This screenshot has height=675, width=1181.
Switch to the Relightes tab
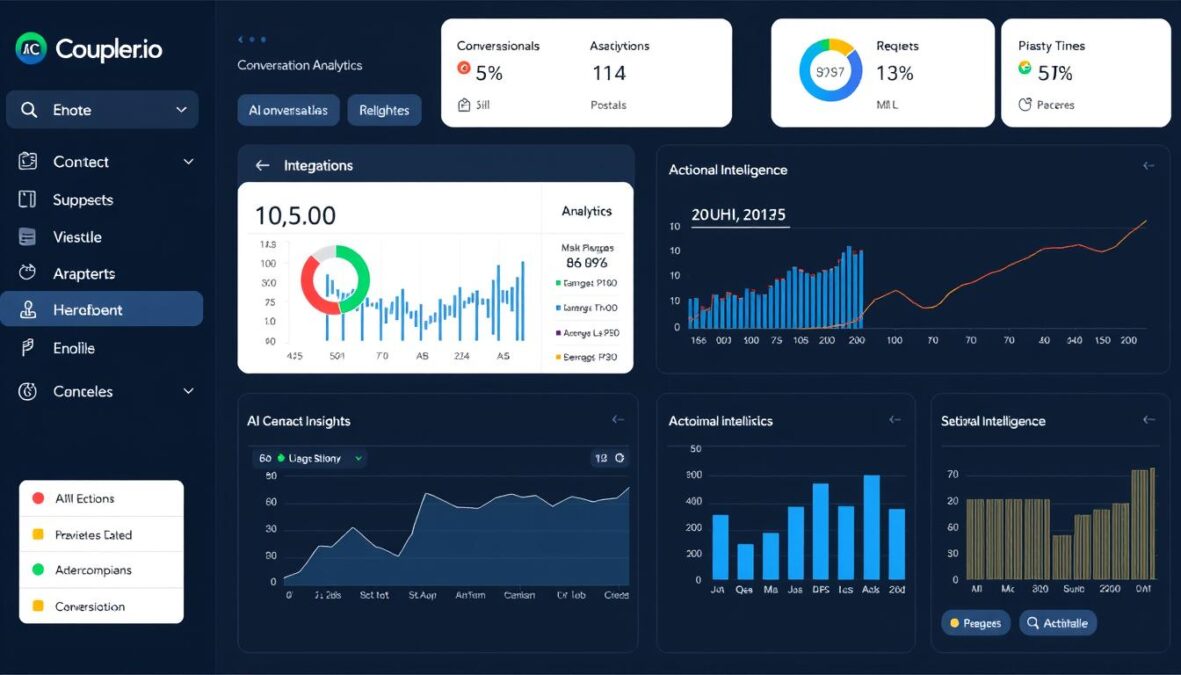tap(384, 110)
